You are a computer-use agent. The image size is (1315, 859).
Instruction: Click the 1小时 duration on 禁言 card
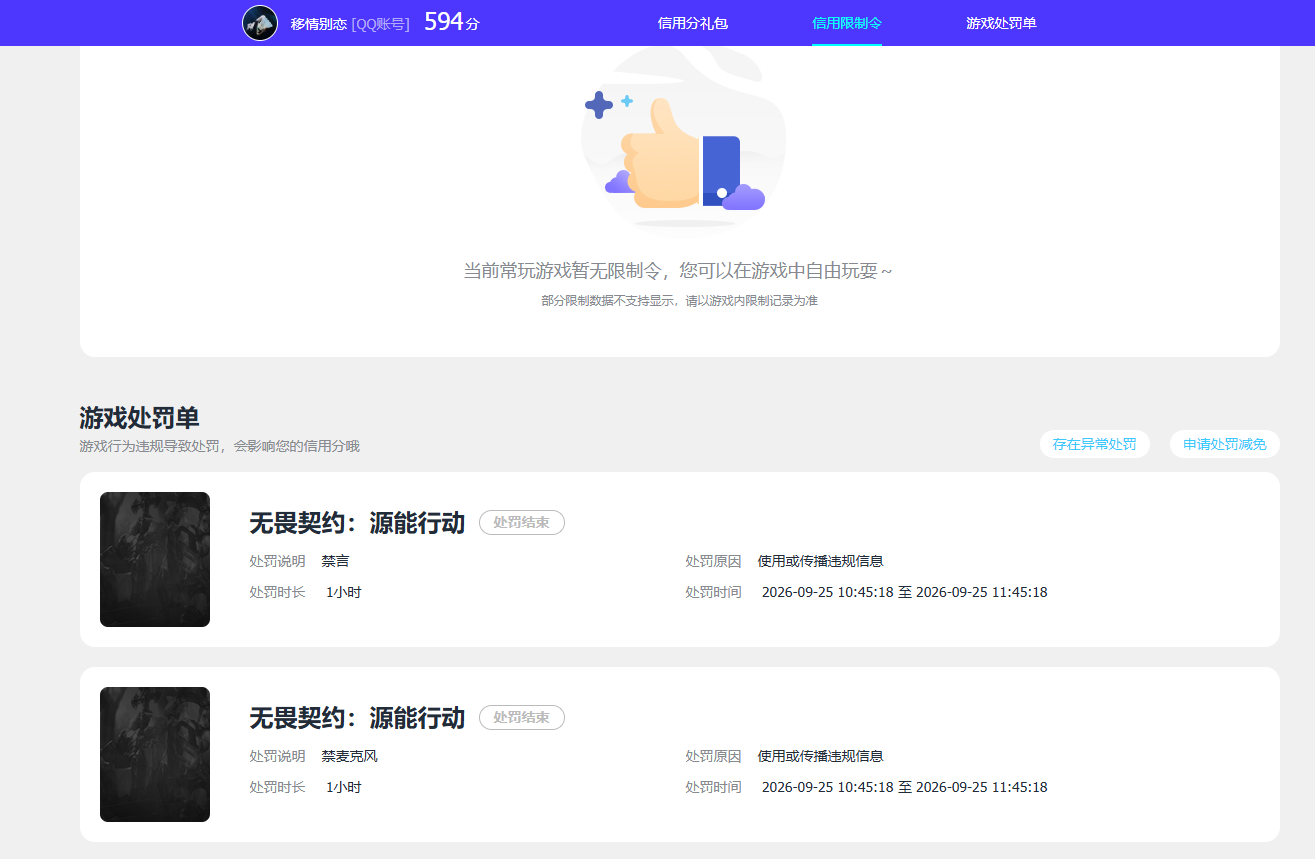[x=344, y=592]
